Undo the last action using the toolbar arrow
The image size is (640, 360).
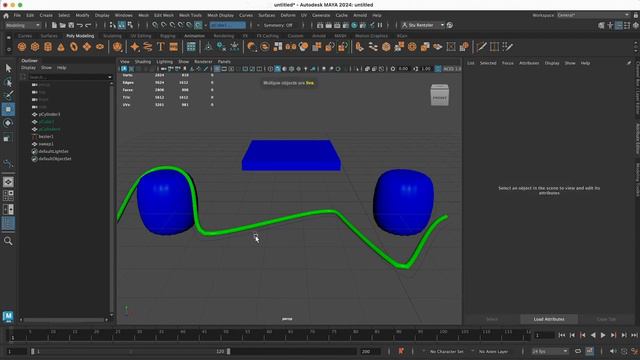click(80, 25)
